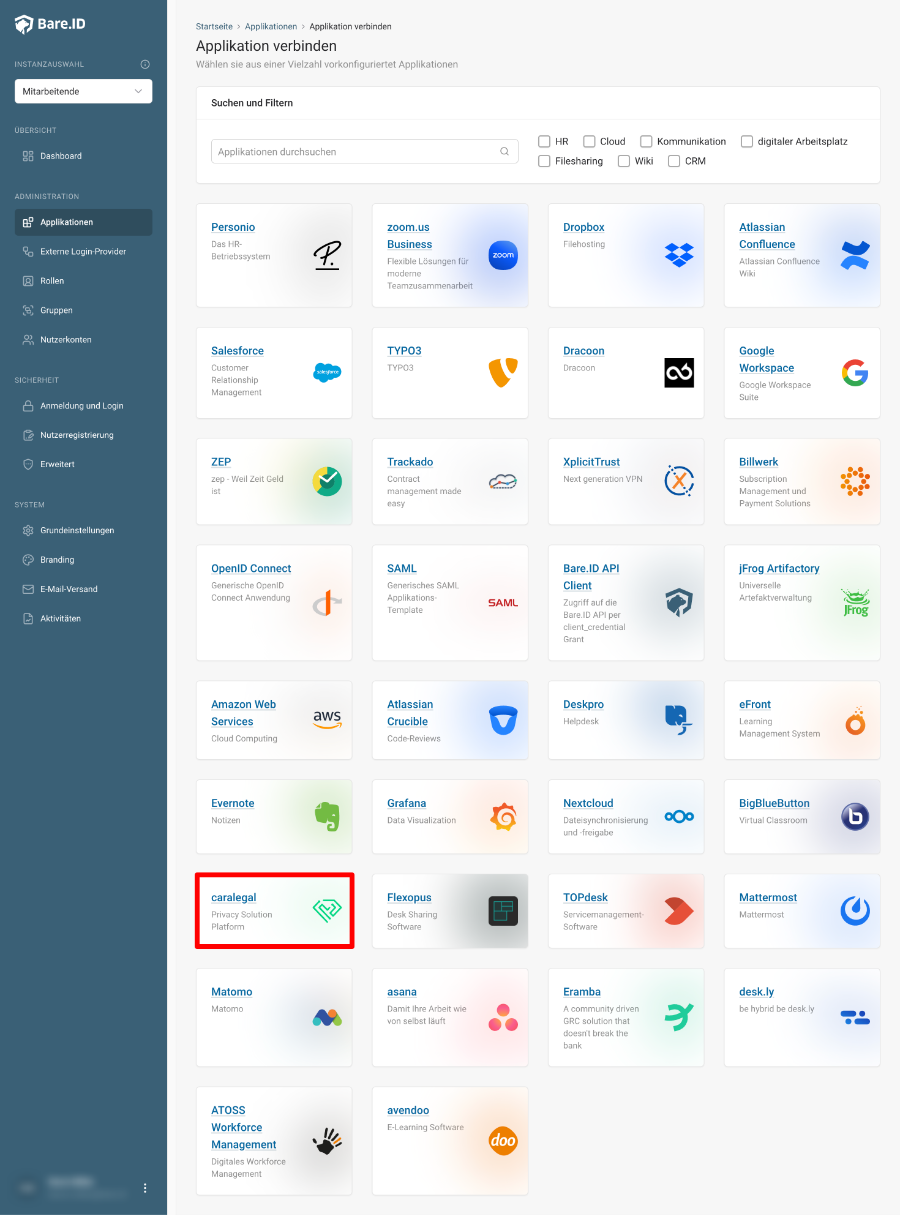Open Nutzerkonten in the sidebar
This screenshot has width=900, height=1215.
pyautogui.click(x=83, y=340)
